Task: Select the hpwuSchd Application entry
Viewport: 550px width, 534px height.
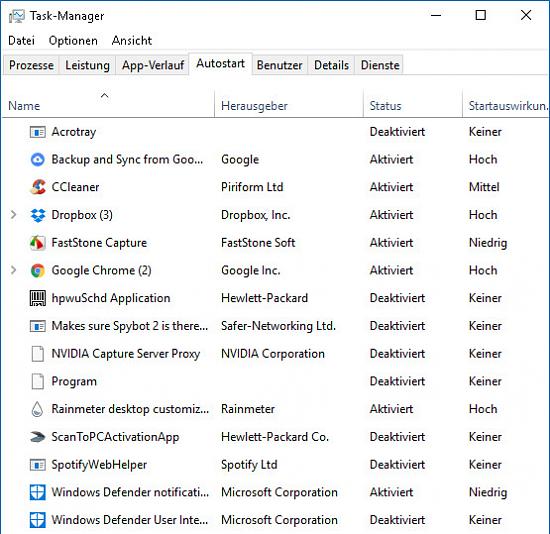Action: tap(111, 298)
